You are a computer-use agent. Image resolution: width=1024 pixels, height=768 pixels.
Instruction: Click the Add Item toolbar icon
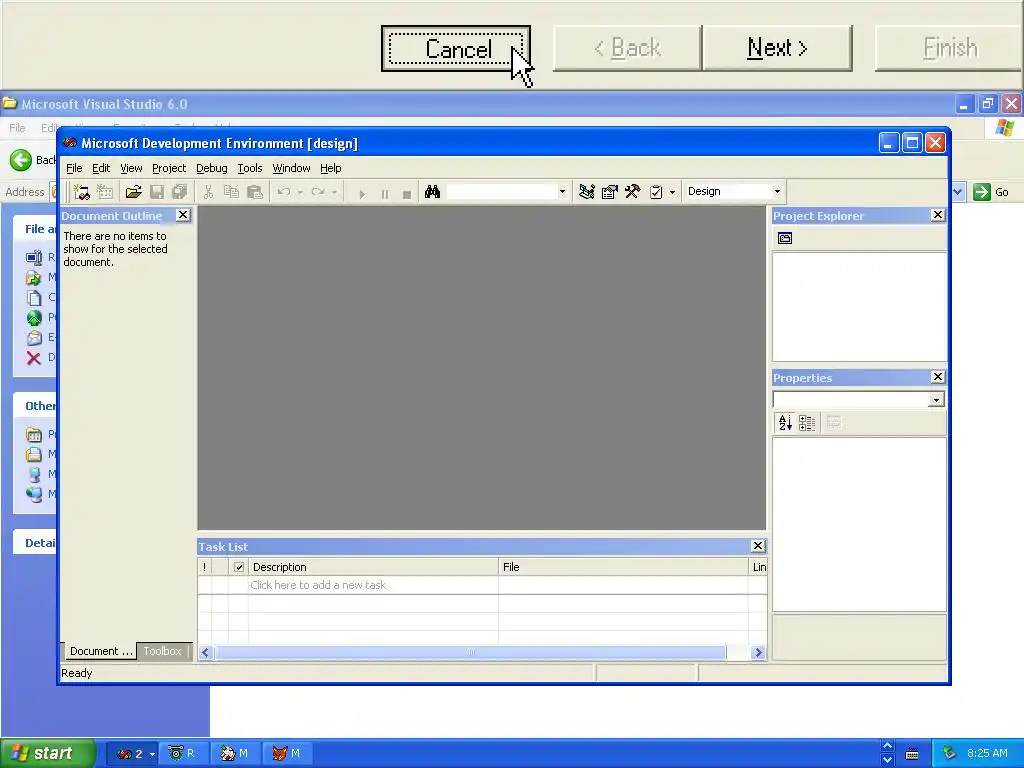pyautogui.click(x=104, y=192)
